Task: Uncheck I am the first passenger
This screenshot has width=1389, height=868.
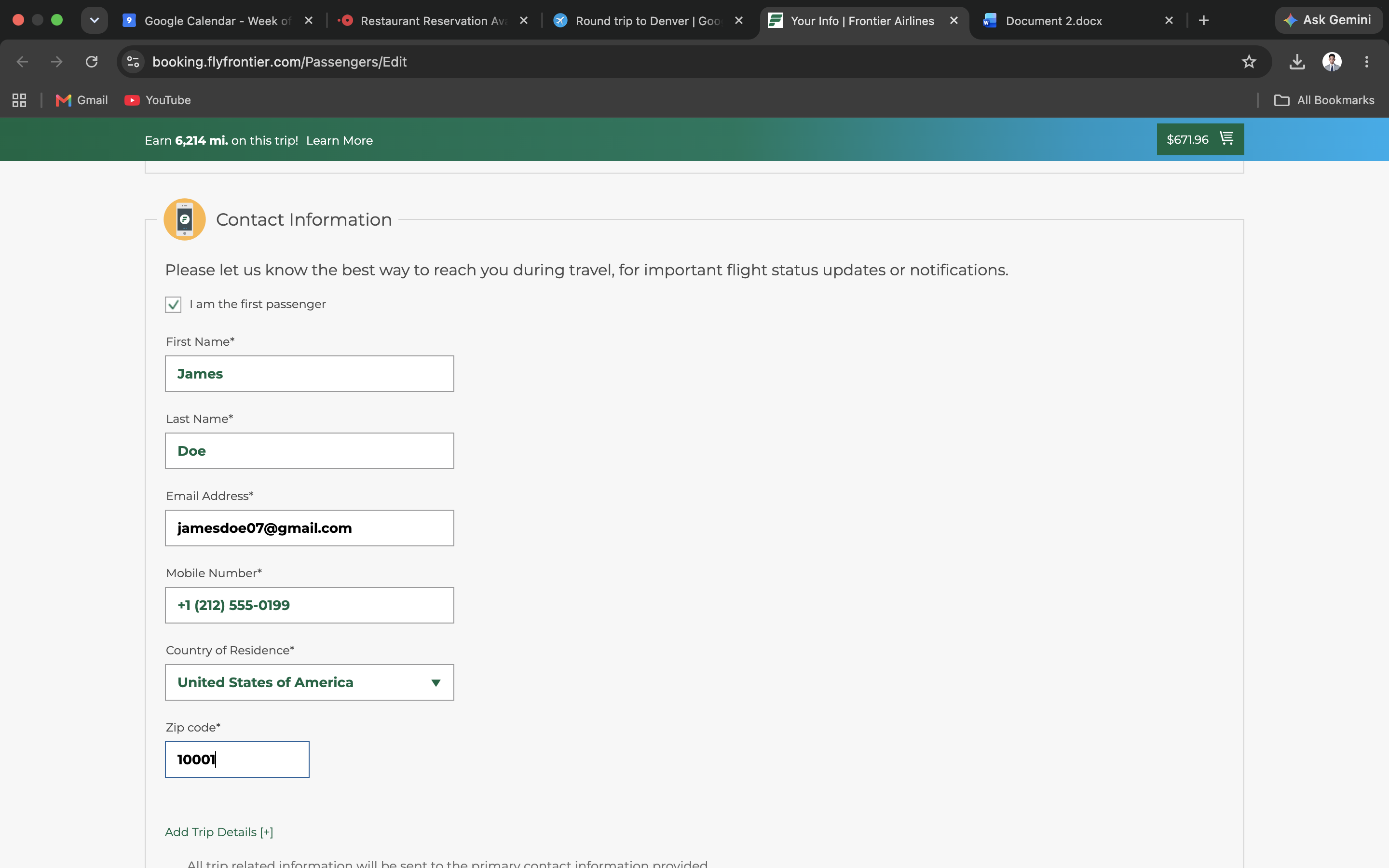Action: point(173,304)
